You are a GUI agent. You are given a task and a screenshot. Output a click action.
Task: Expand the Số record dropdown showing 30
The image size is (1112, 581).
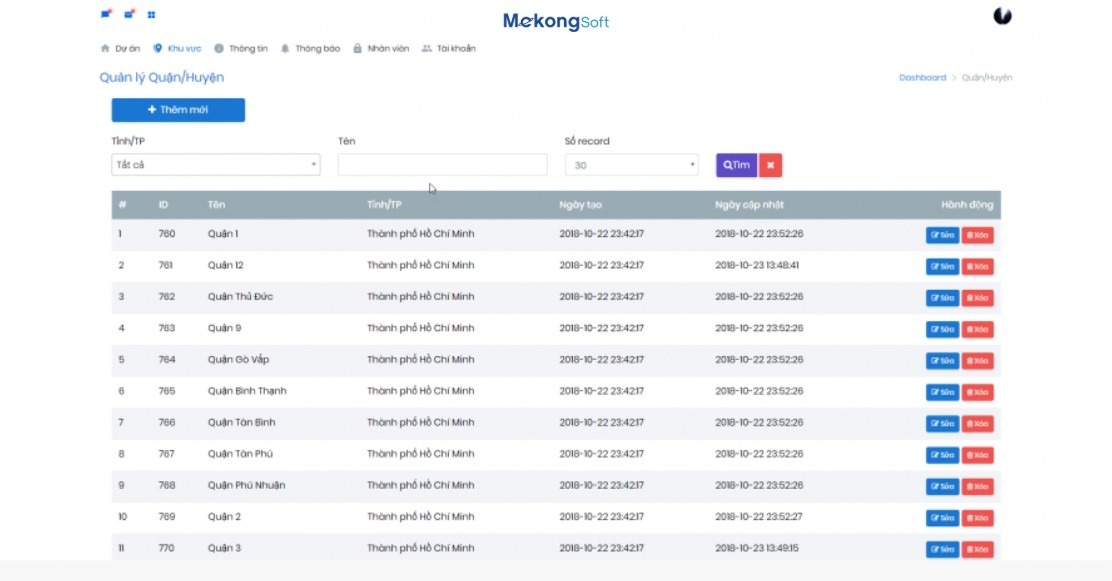pos(631,165)
